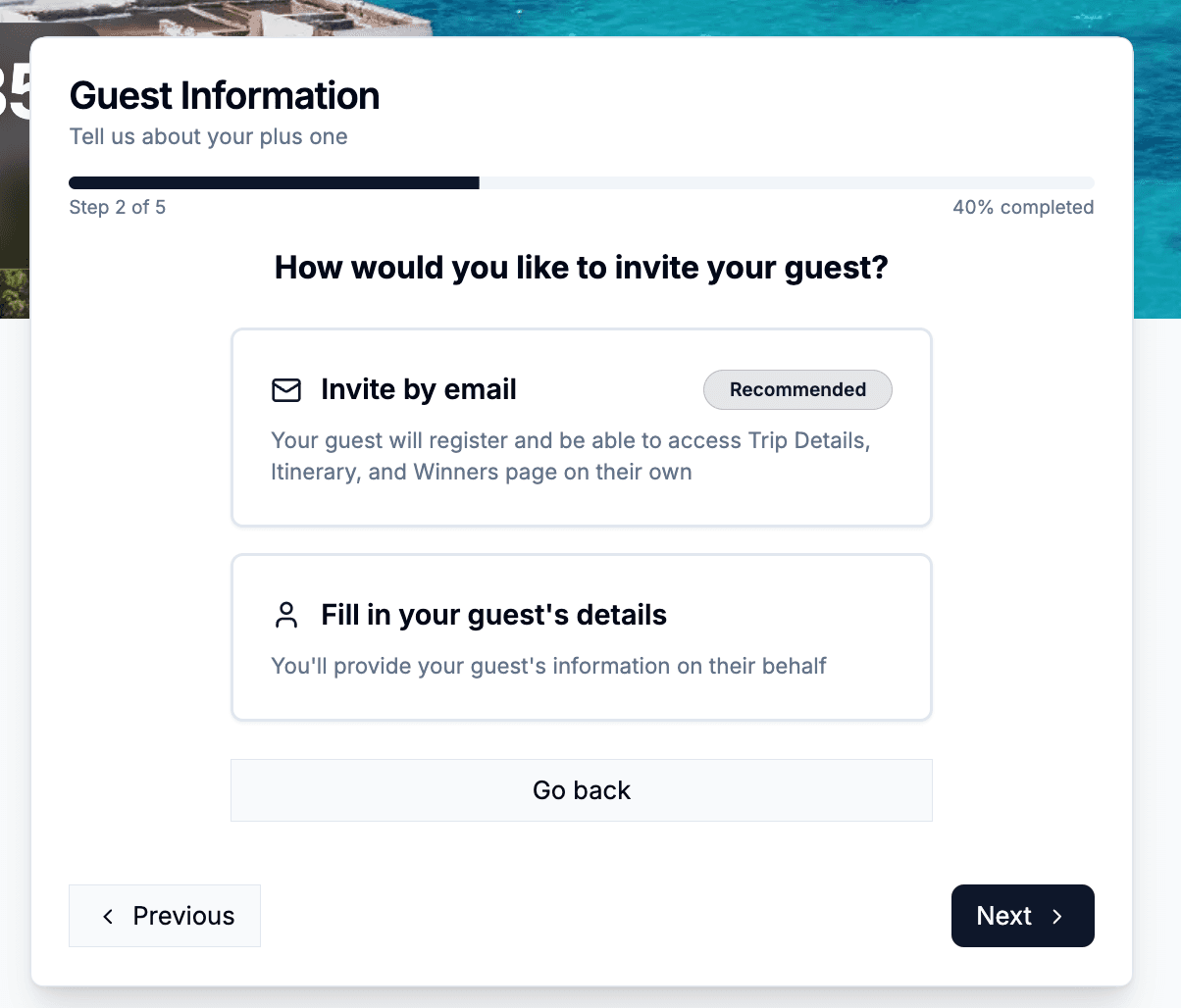This screenshot has height=1008, width=1181.
Task: Choose the Fill in your guest's details title
Action: click(493, 616)
